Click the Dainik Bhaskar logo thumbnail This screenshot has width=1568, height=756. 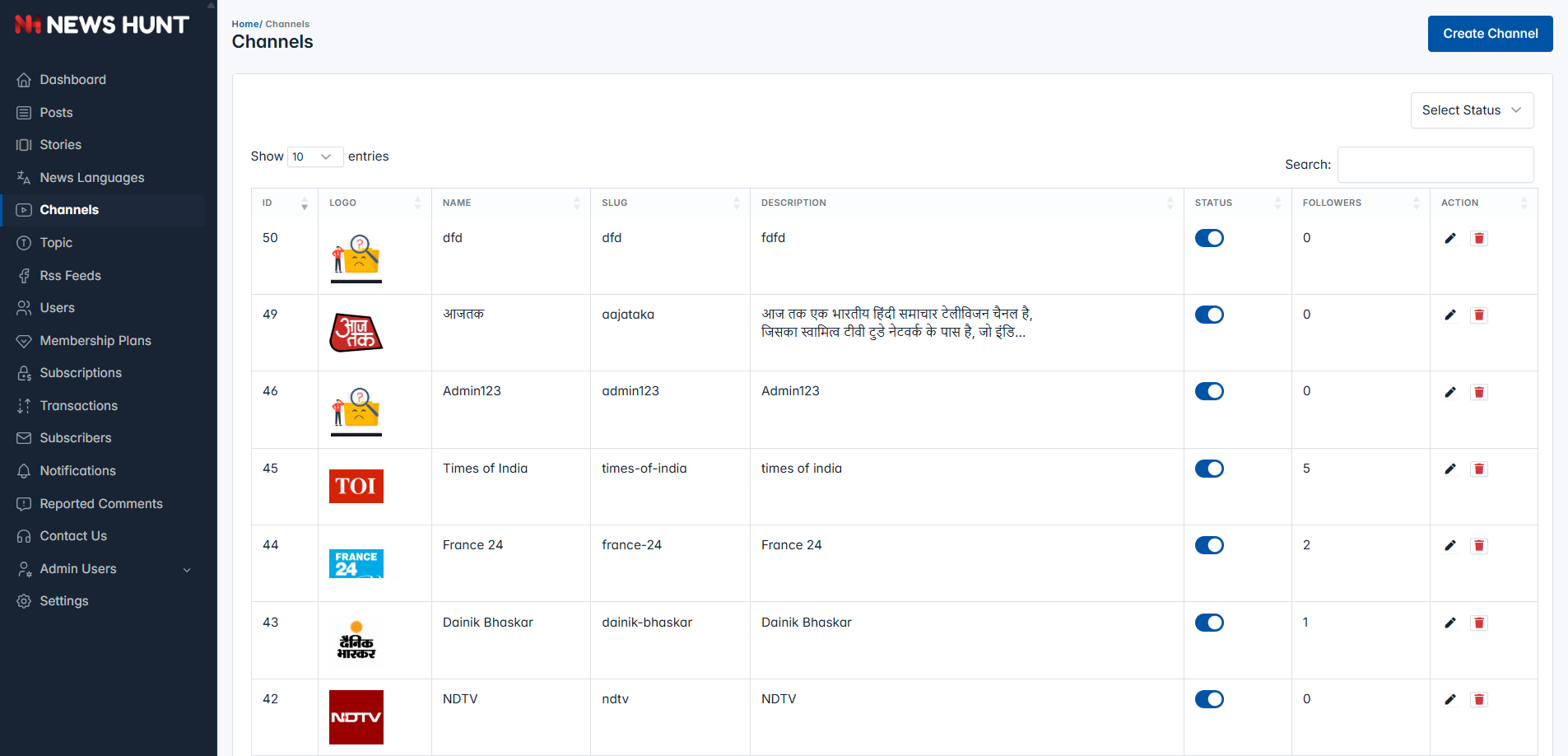point(356,640)
